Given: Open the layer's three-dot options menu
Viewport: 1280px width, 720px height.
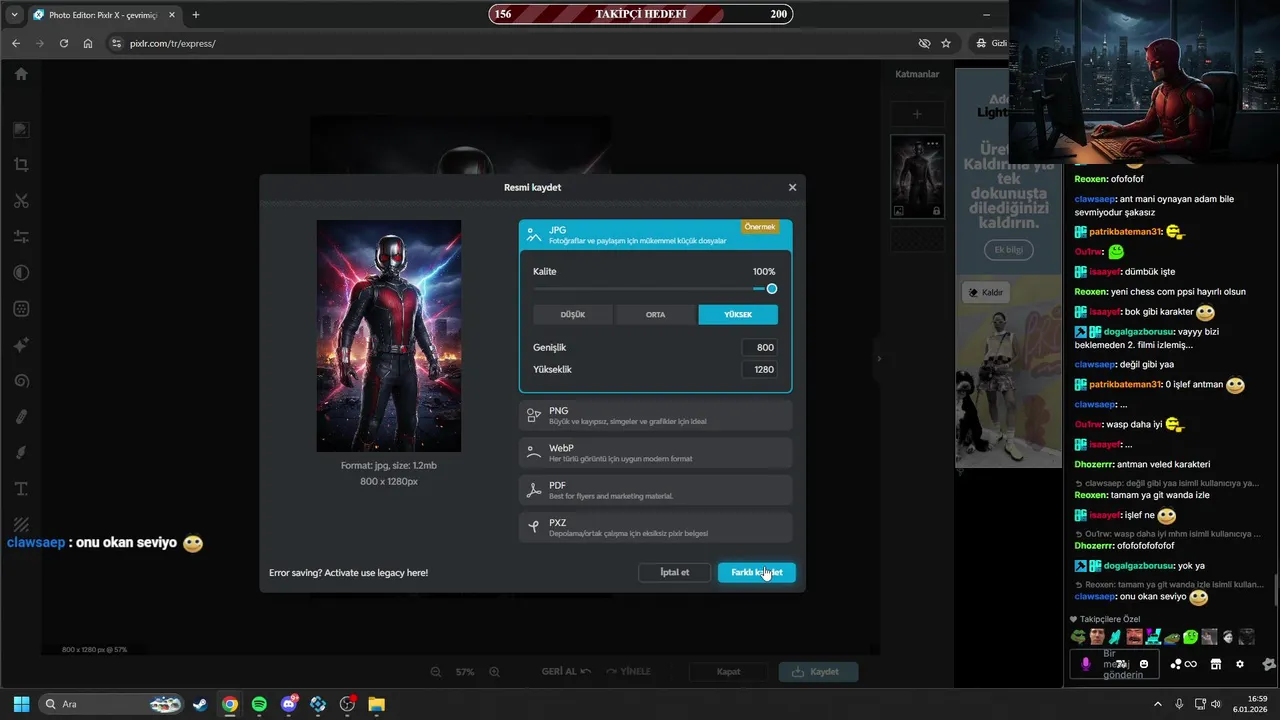Looking at the screenshot, I should click(x=932, y=144).
